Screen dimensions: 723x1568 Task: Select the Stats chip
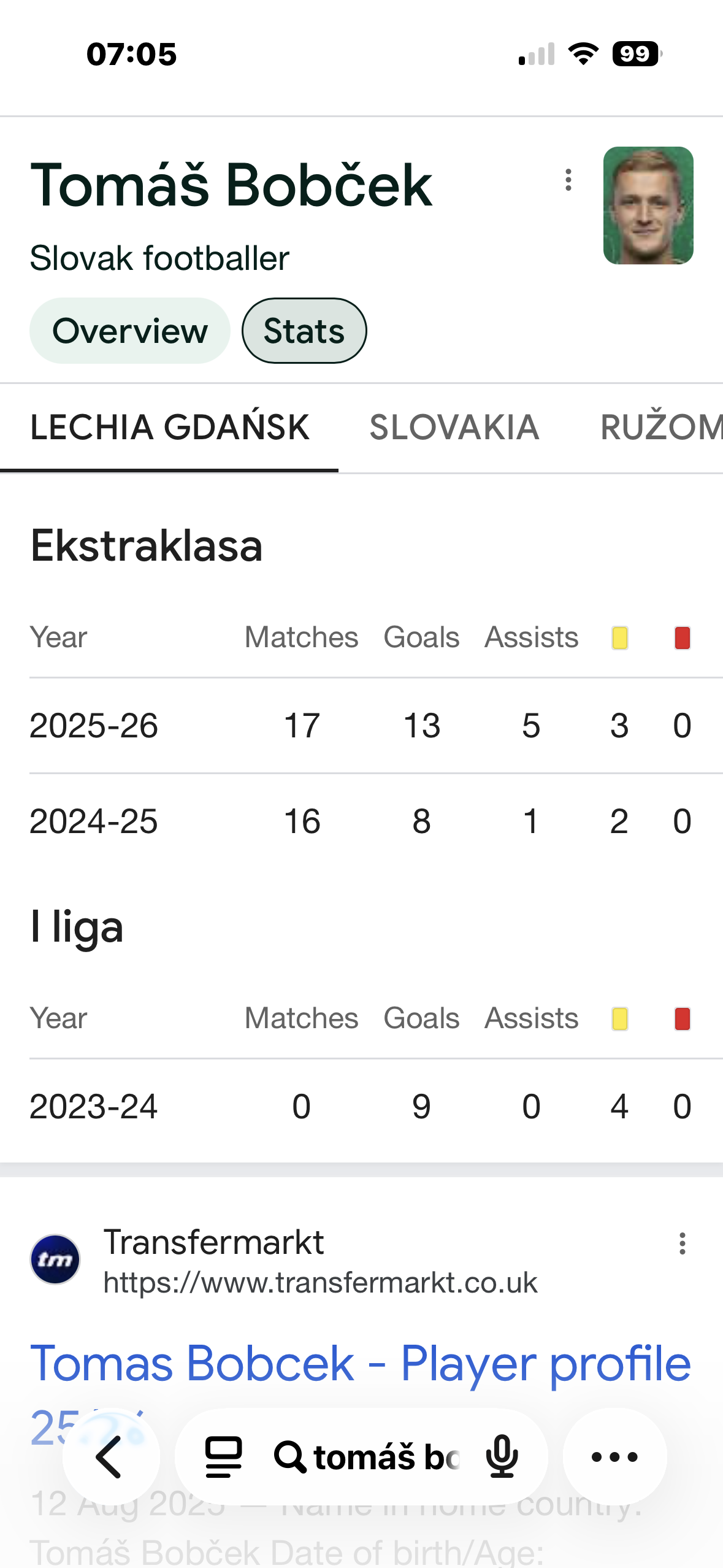click(x=304, y=330)
